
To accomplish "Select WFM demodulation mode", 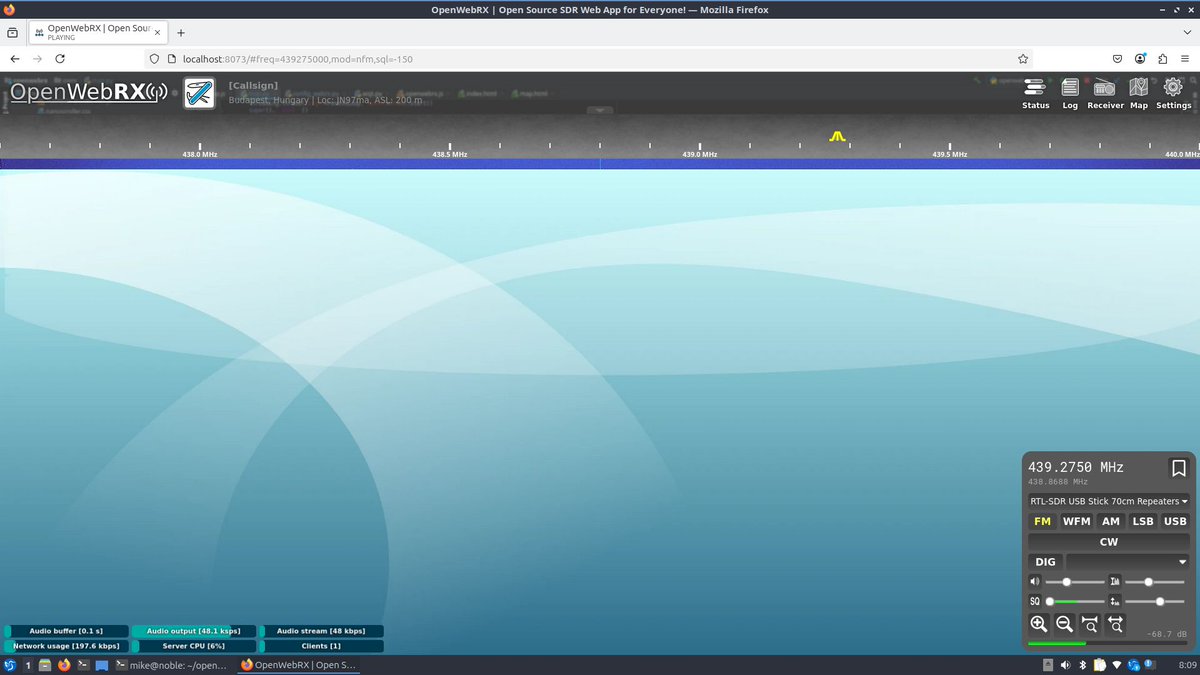I will pos(1077,521).
